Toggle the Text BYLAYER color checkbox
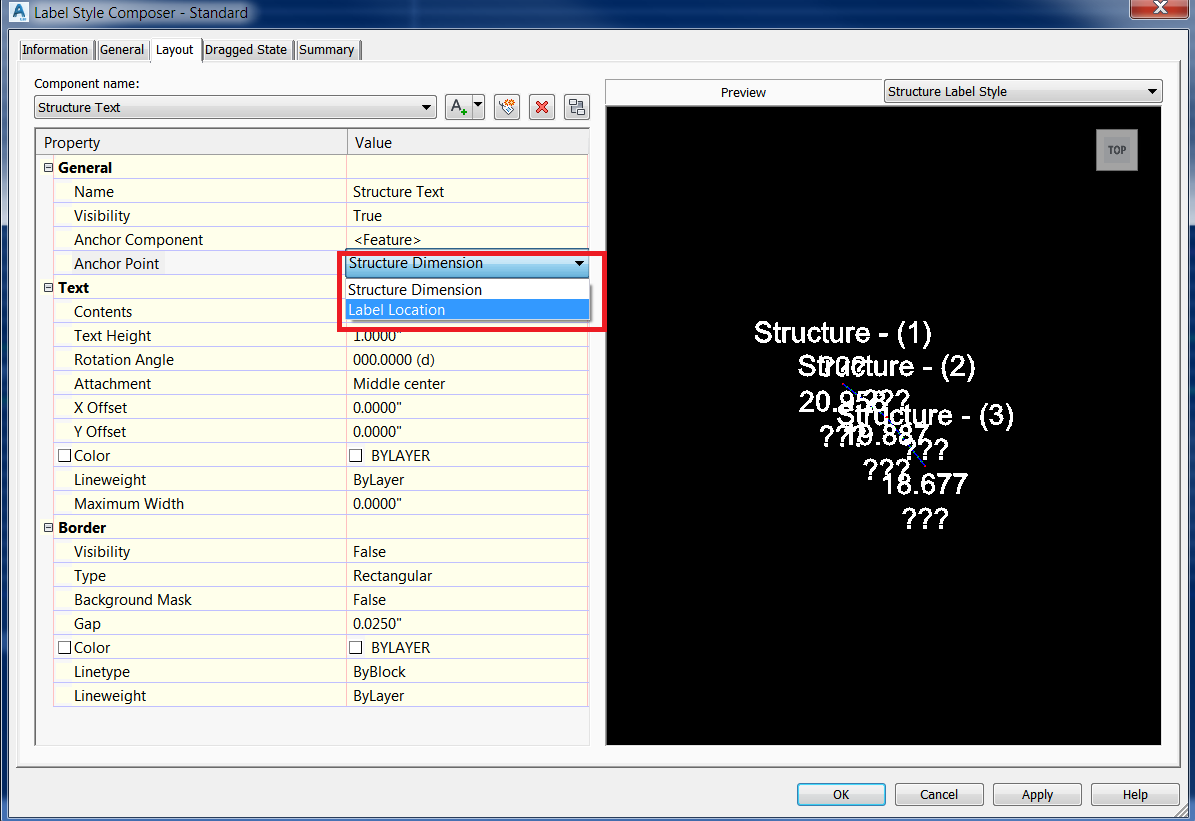This screenshot has width=1195, height=821. 355,456
